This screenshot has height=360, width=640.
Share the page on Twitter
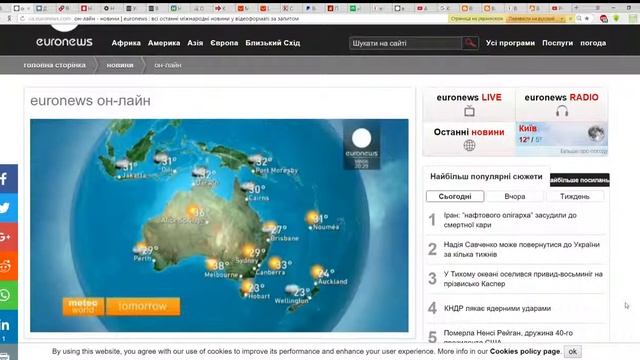point(9,207)
